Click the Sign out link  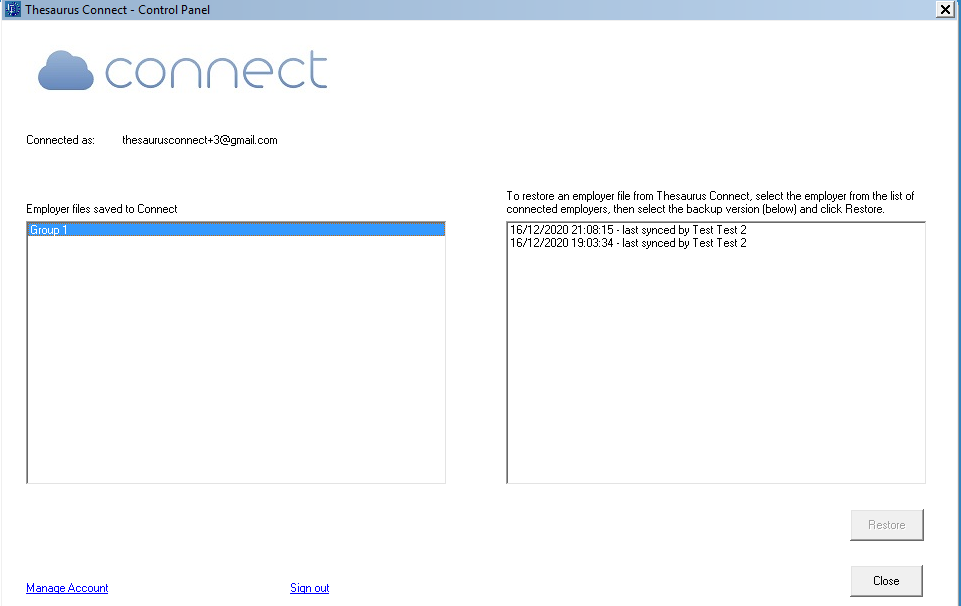coord(310,588)
